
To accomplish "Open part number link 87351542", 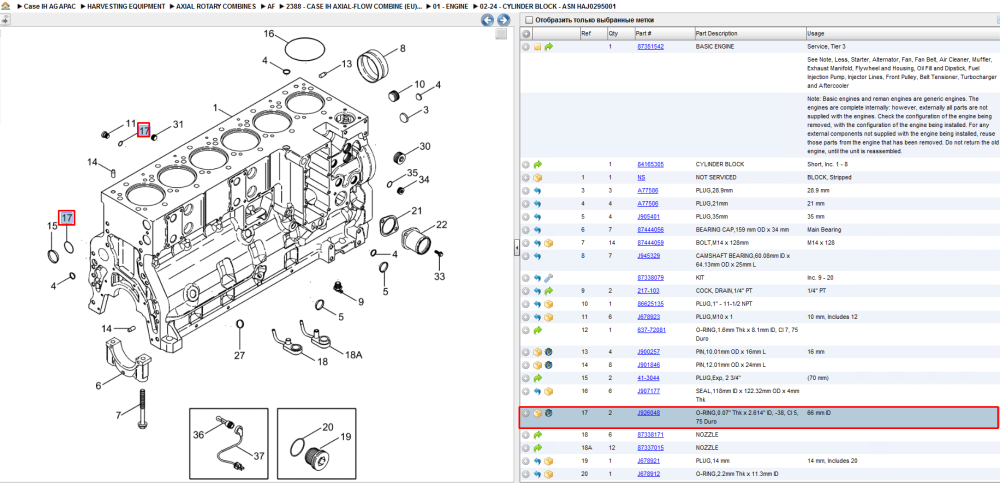I will coord(651,47).
